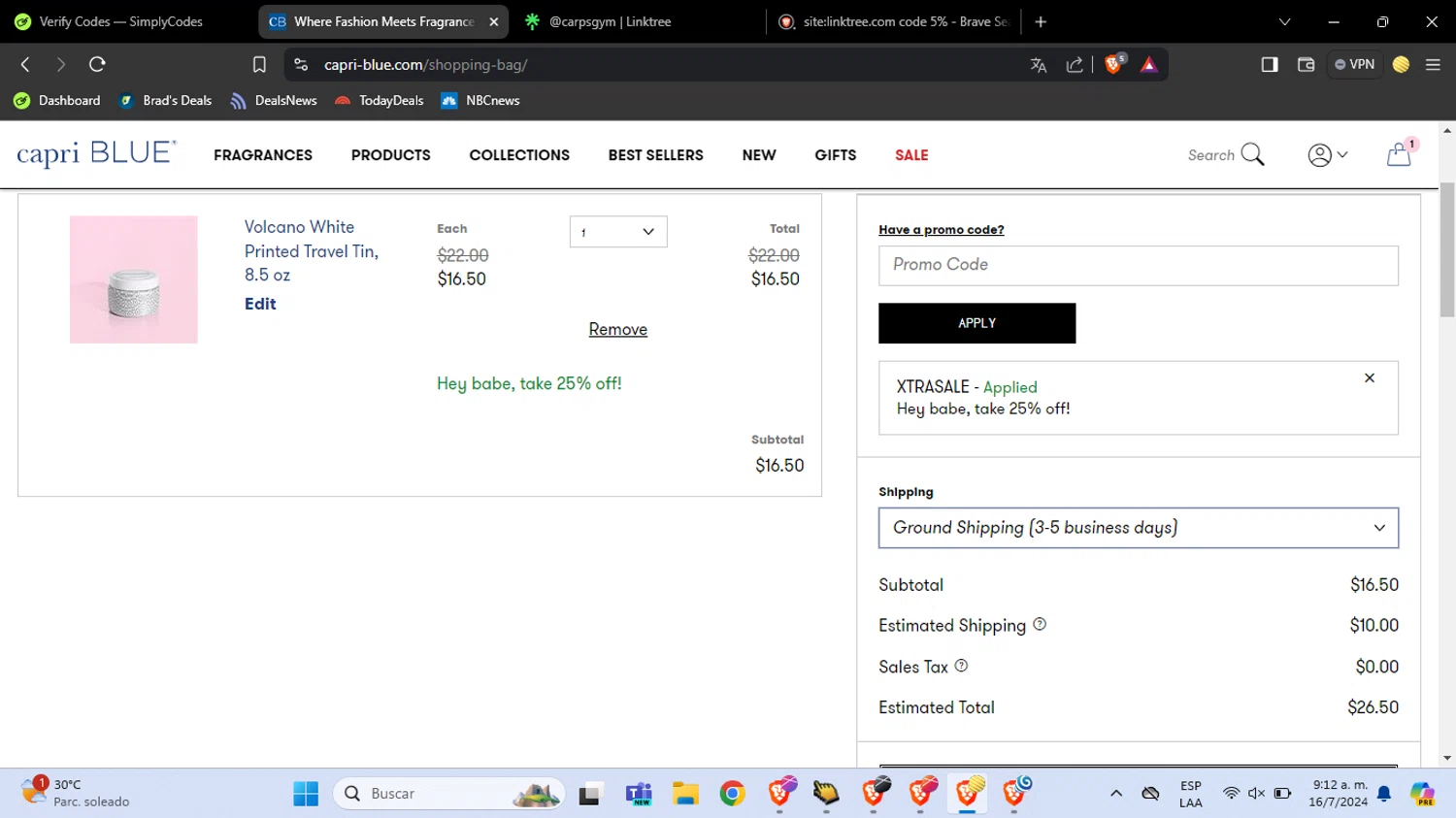Click the Have a promo code link
Screen dimensions: 1456x818
[x=942, y=230]
